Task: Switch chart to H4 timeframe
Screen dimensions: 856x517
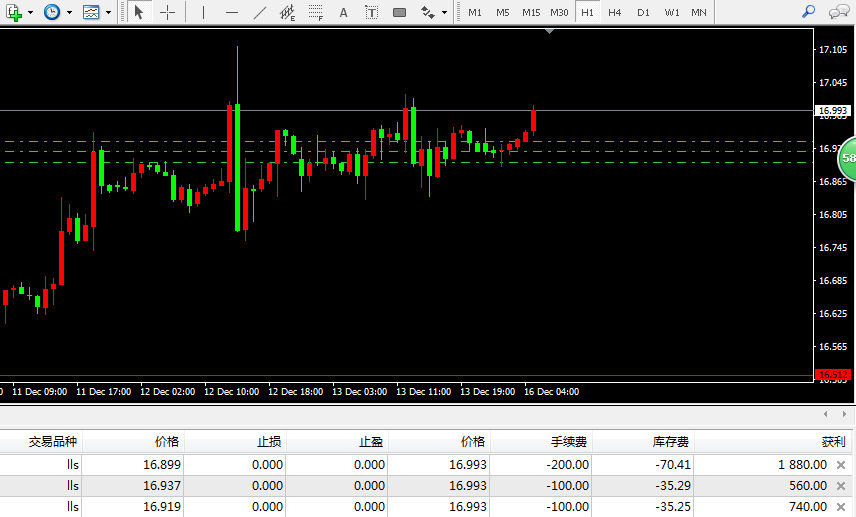Action: [x=615, y=12]
